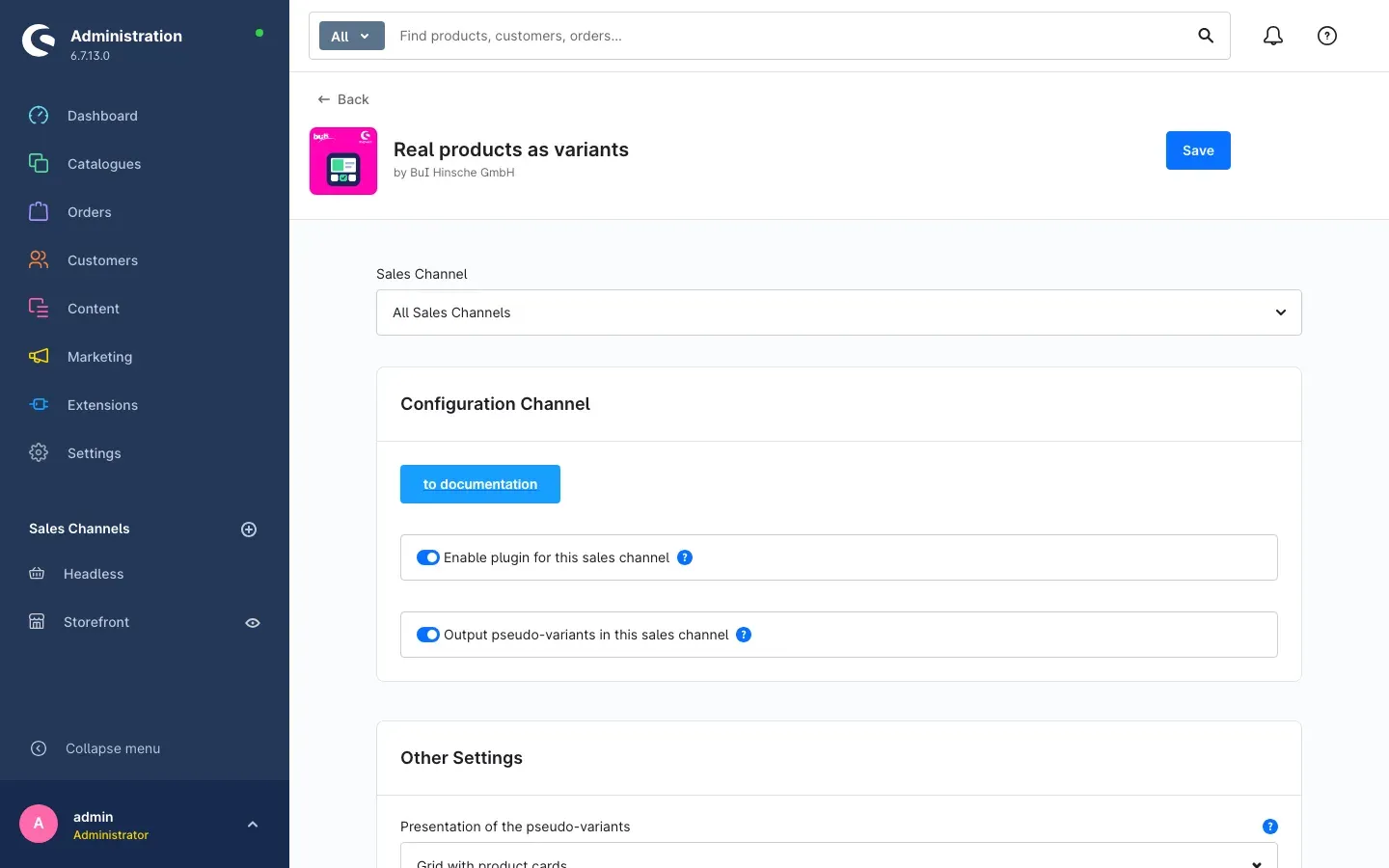Go to Orders menu item
Image resolution: width=1389 pixels, height=868 pixels.
click(90, 212)
